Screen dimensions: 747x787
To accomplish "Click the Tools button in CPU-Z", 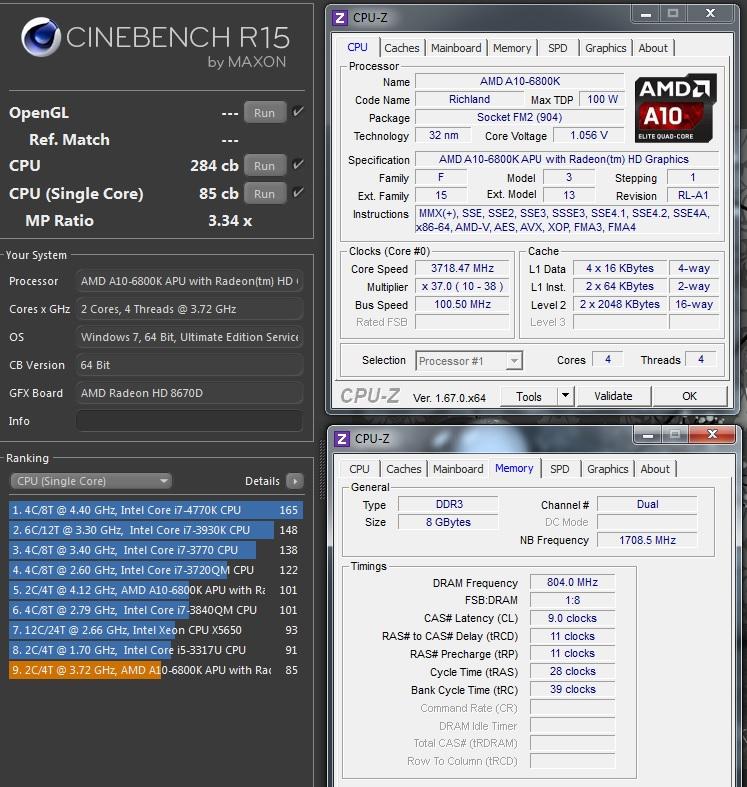I will coord(529,396).
